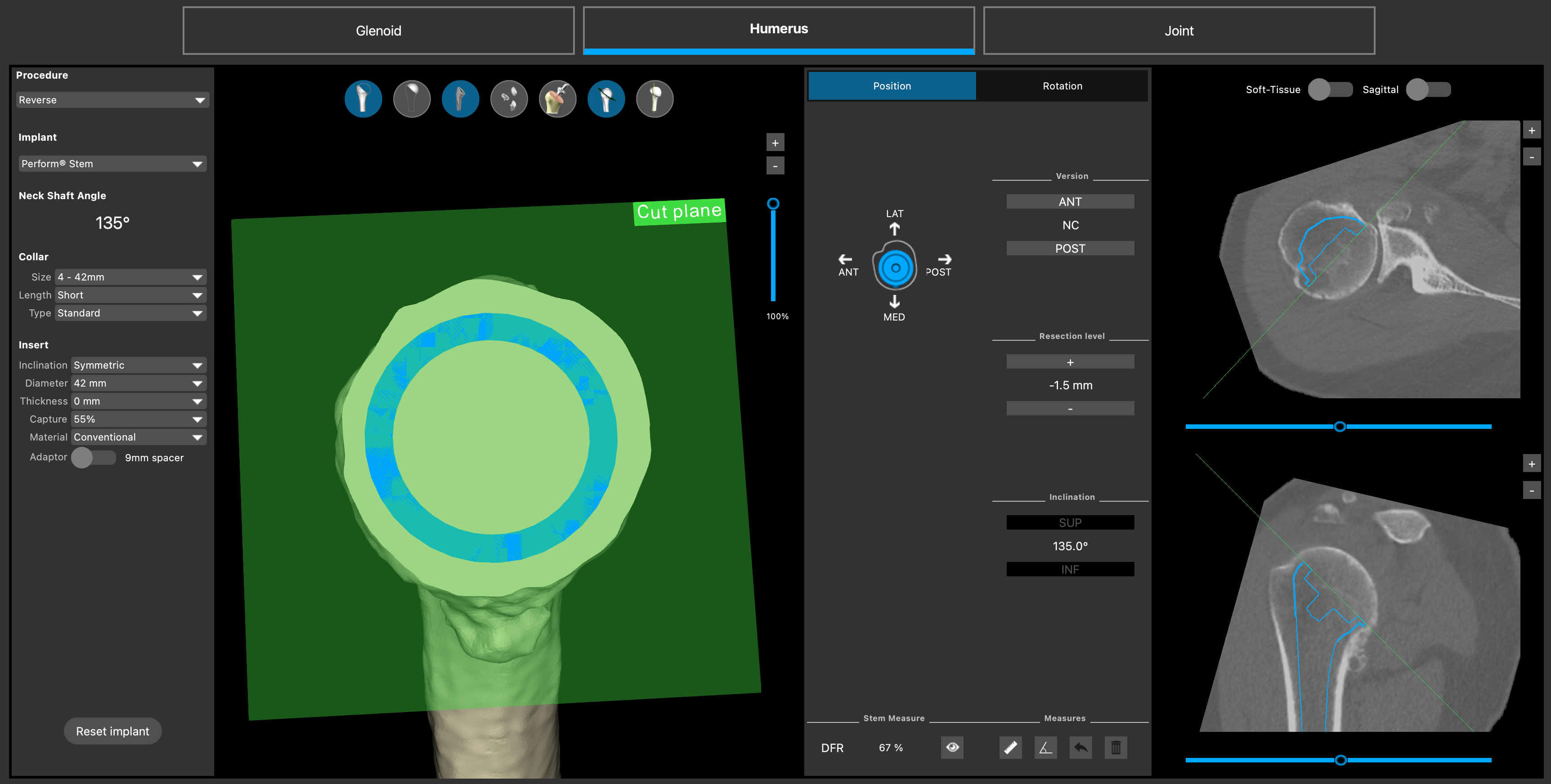Click the trash icon under Measures
The height and width of the screenshot is (784, 1551).
pos(1115,747)
